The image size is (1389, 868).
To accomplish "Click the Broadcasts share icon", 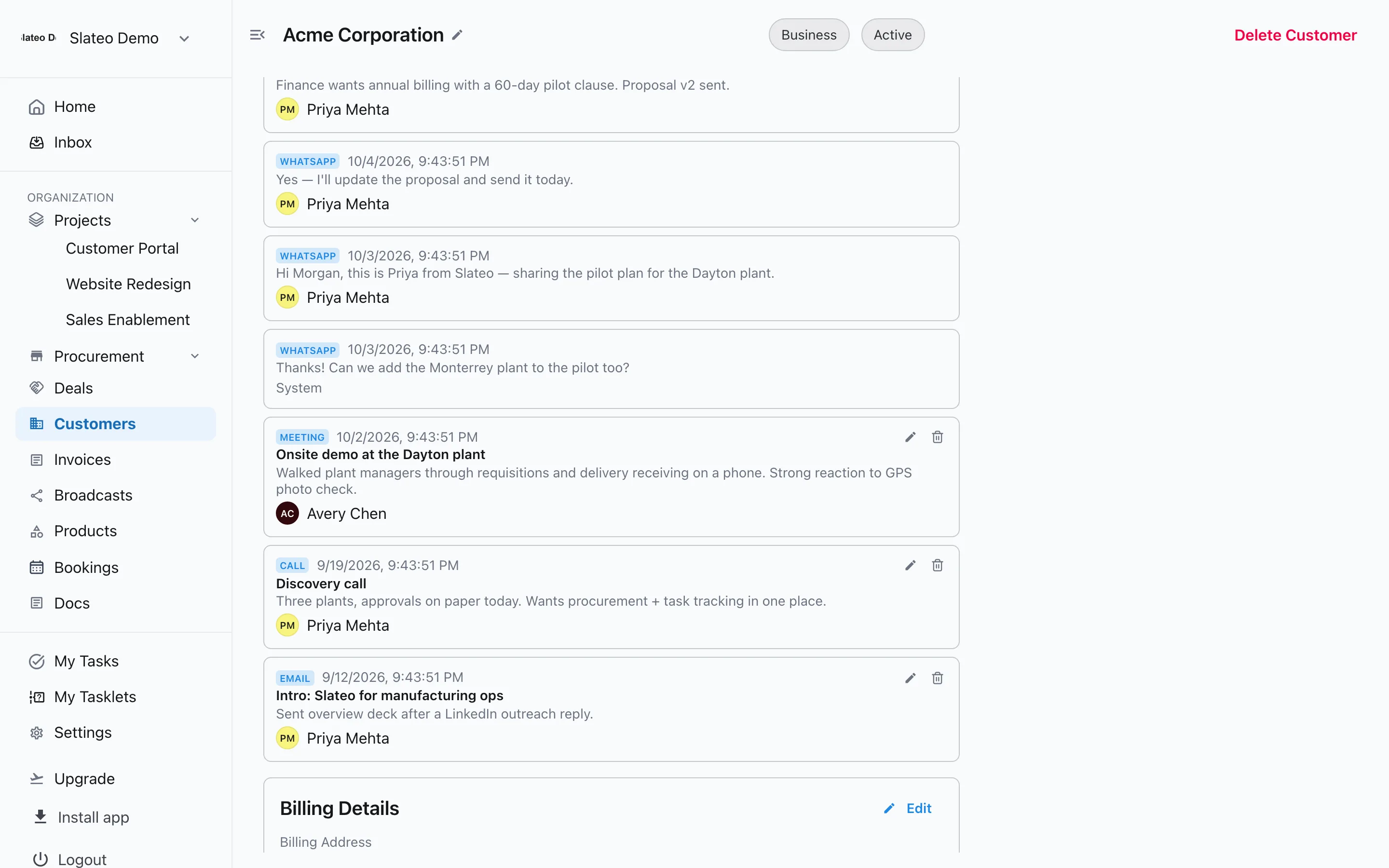I will coord(37,495).
